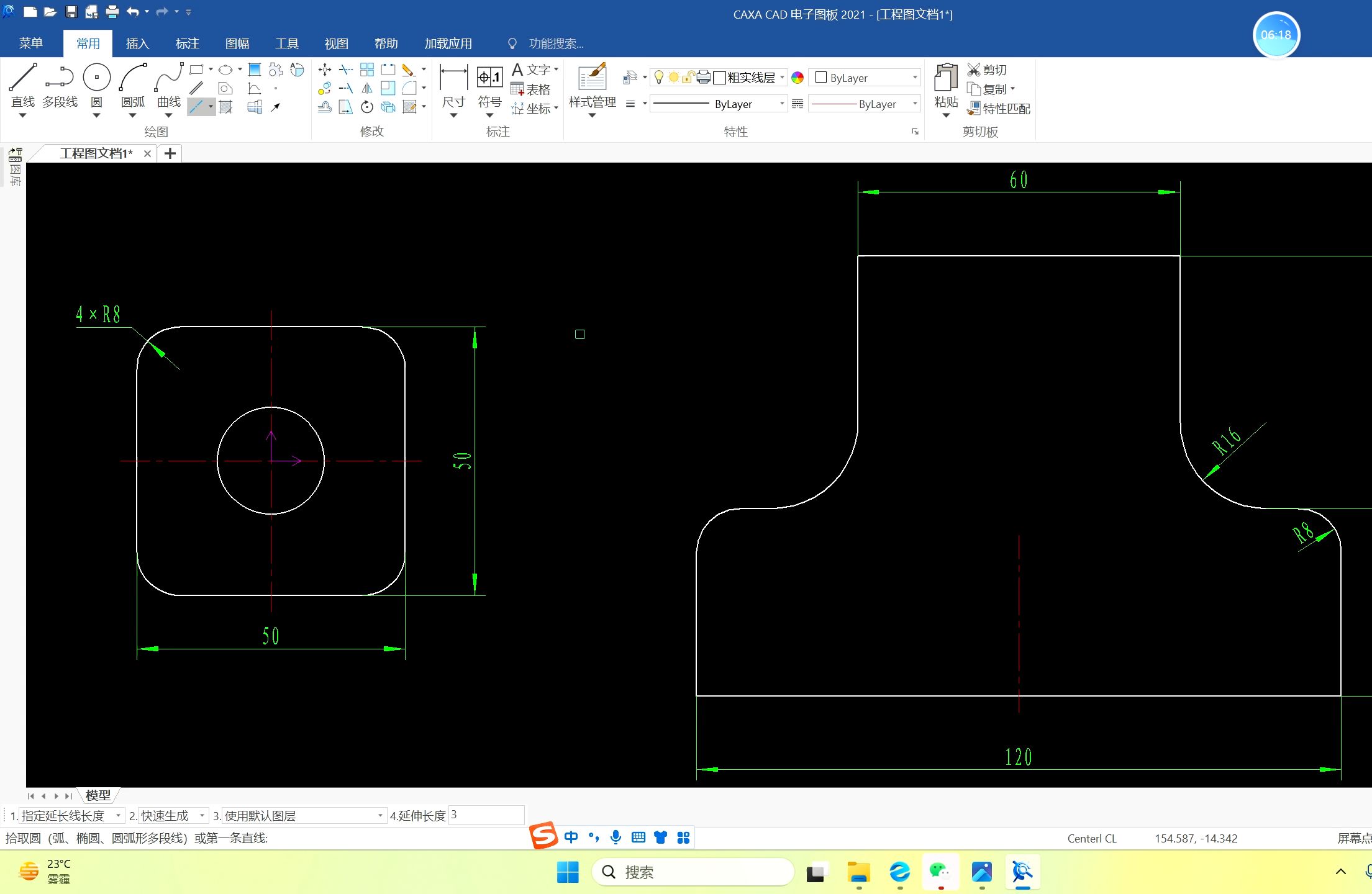Screen dimensions: 1372x894
Task: Select the trim tool
Action: [x=346, y=70]
